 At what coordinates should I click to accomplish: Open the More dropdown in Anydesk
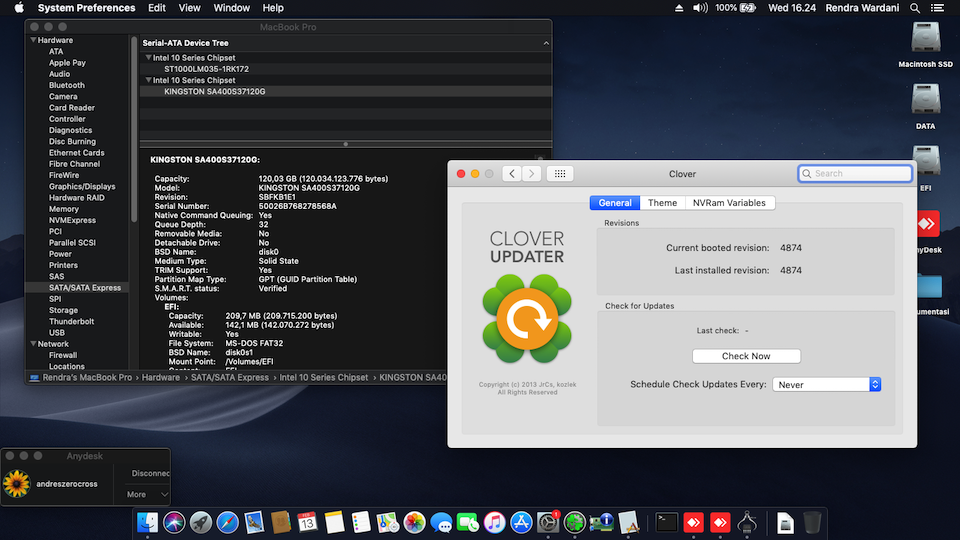(x=147, y=494)
